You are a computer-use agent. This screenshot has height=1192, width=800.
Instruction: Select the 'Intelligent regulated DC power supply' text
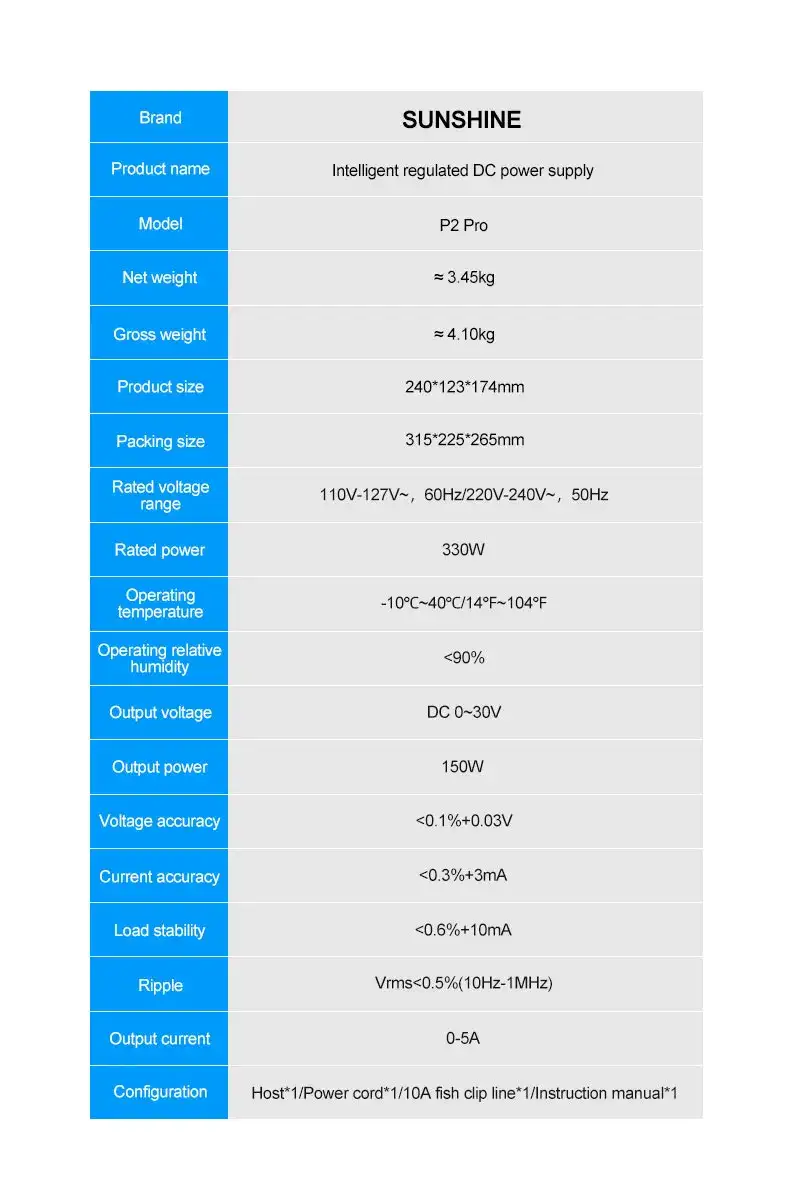click(462, 171)
